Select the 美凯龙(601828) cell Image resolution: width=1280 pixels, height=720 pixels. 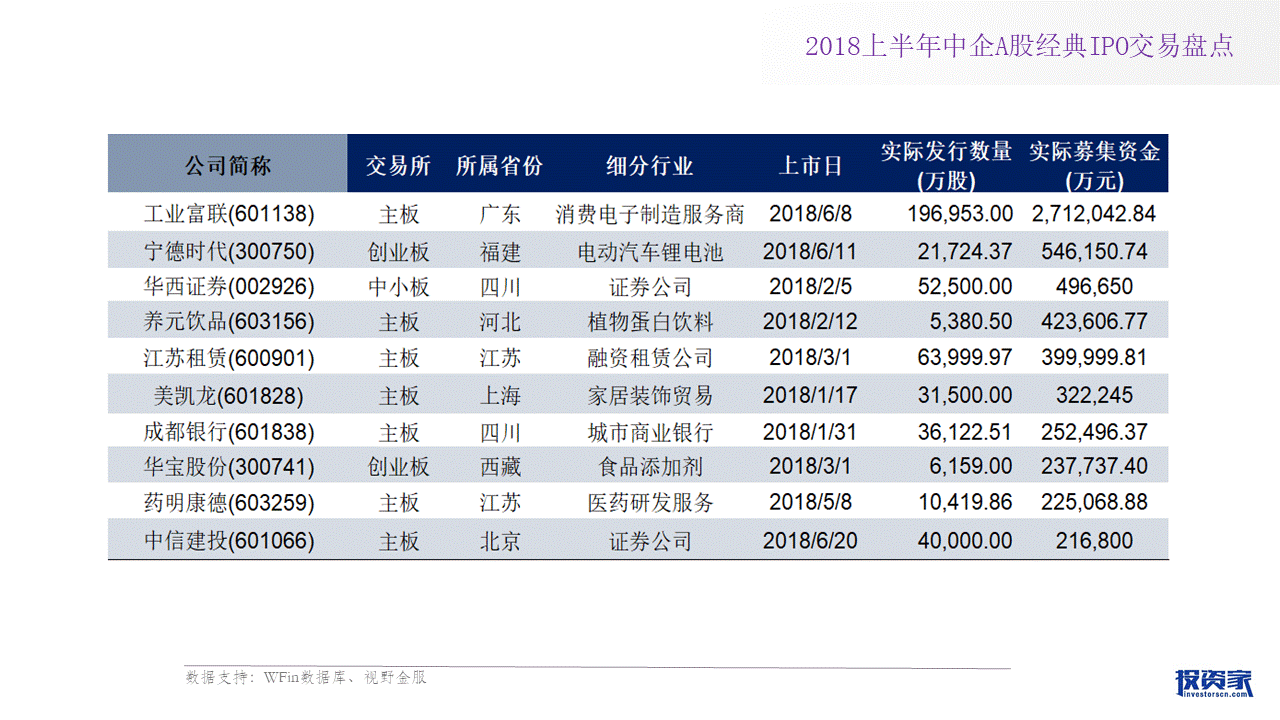click(229, 395)
